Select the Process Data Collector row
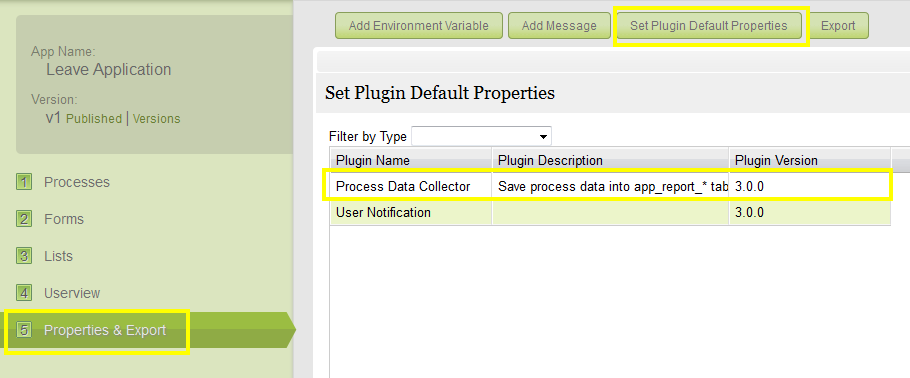 tap(610, 187)
